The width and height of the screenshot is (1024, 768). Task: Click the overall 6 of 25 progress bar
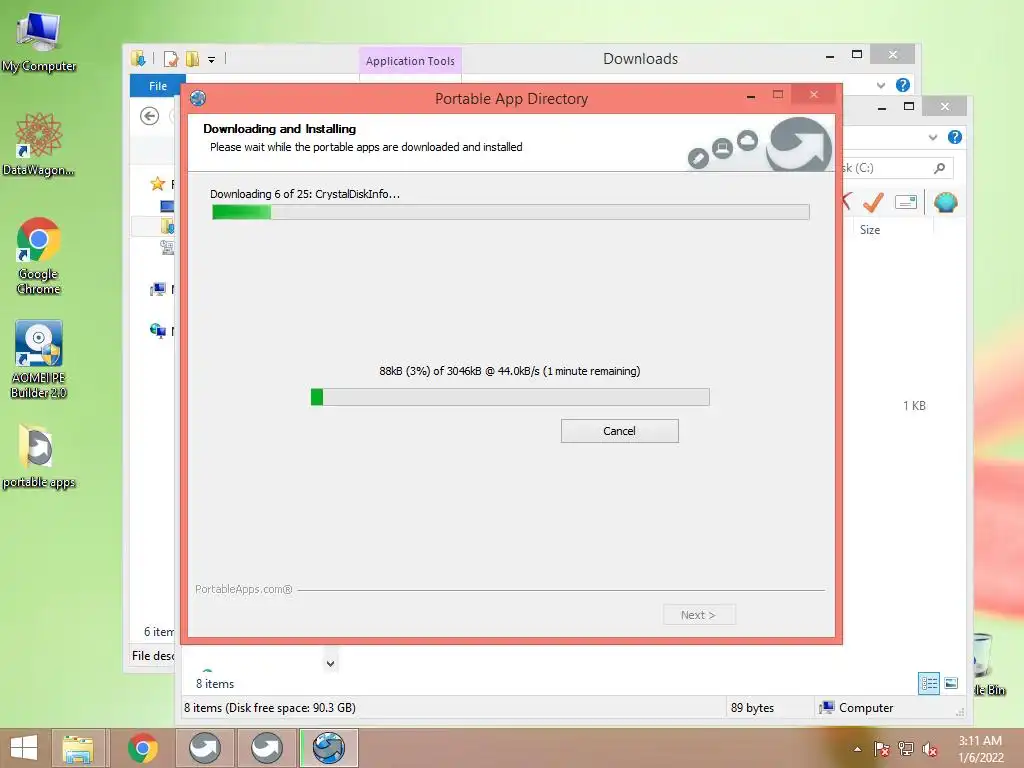(x=511, y=212)
